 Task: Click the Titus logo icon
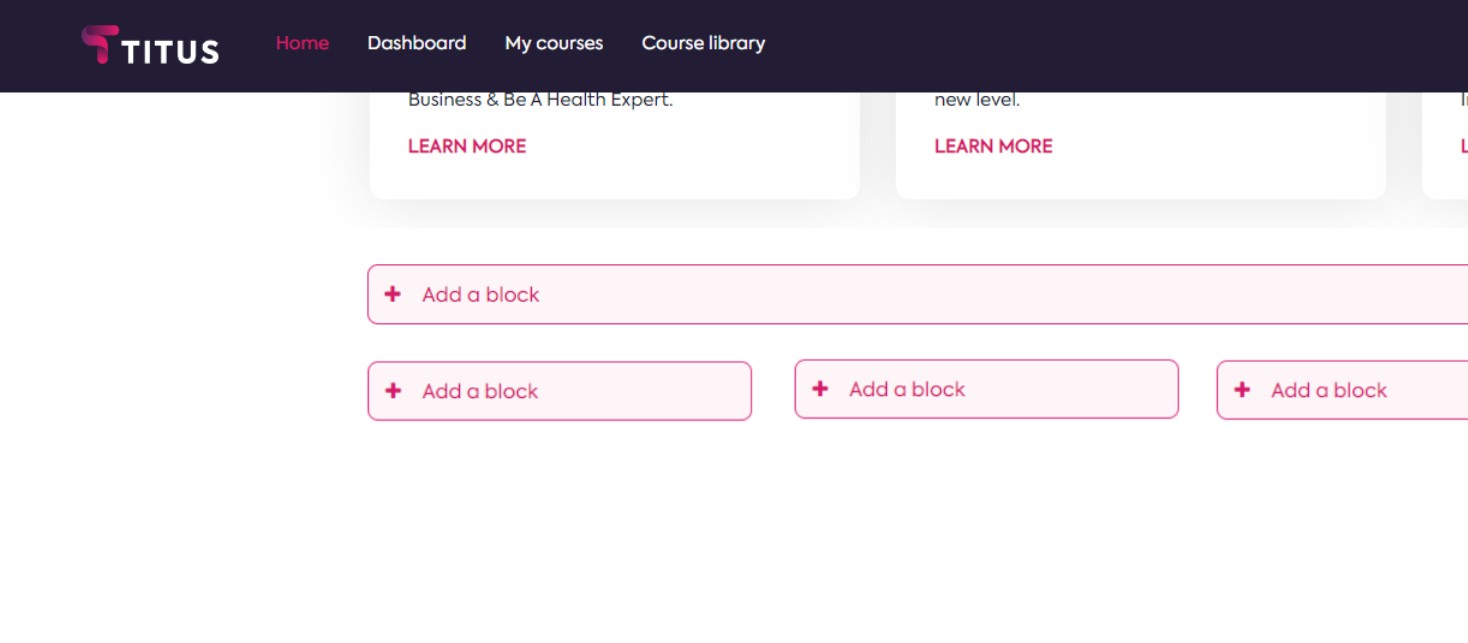tap(99, 45)
